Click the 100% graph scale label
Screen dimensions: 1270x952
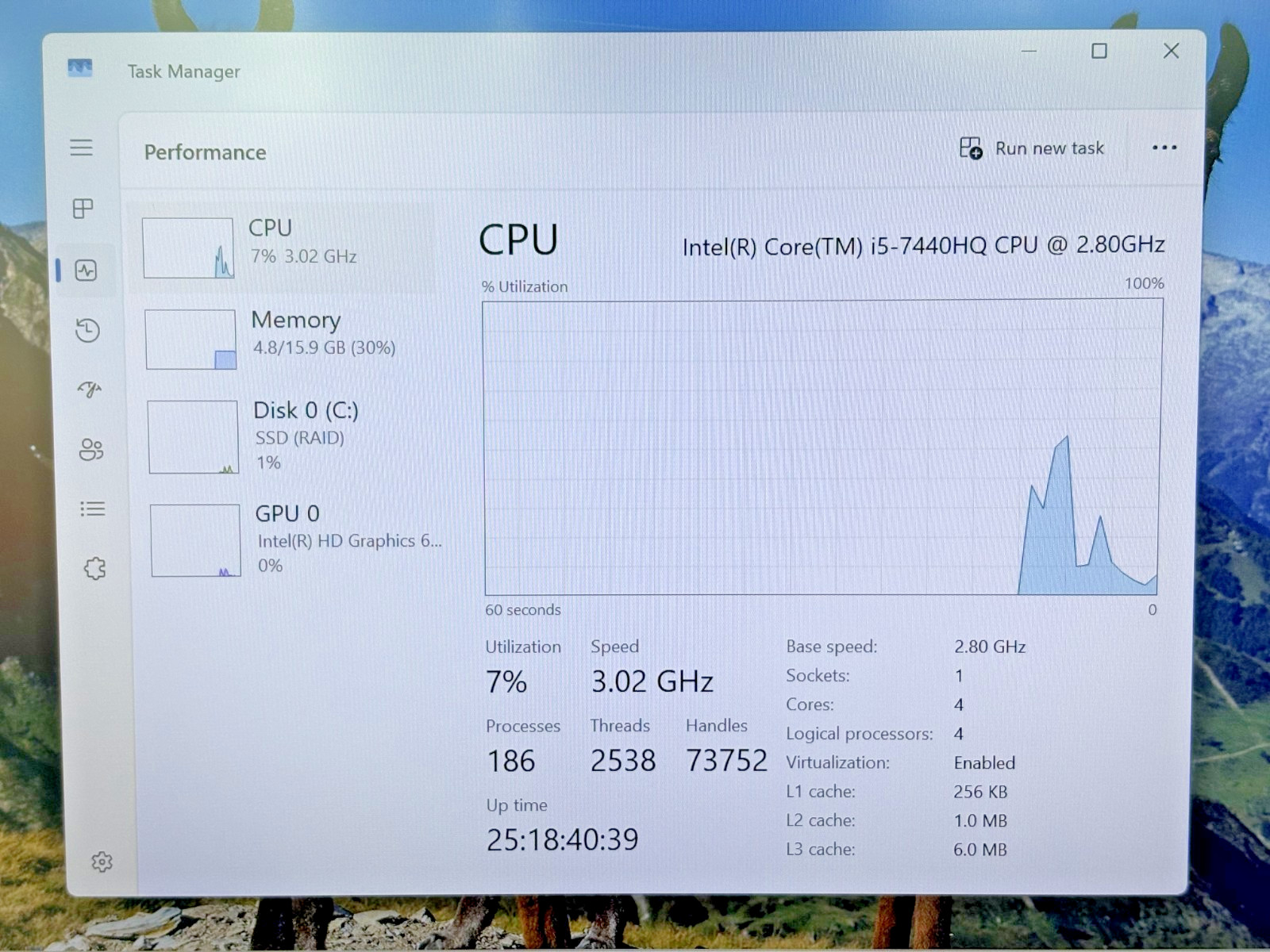(x=1144, y=283)
